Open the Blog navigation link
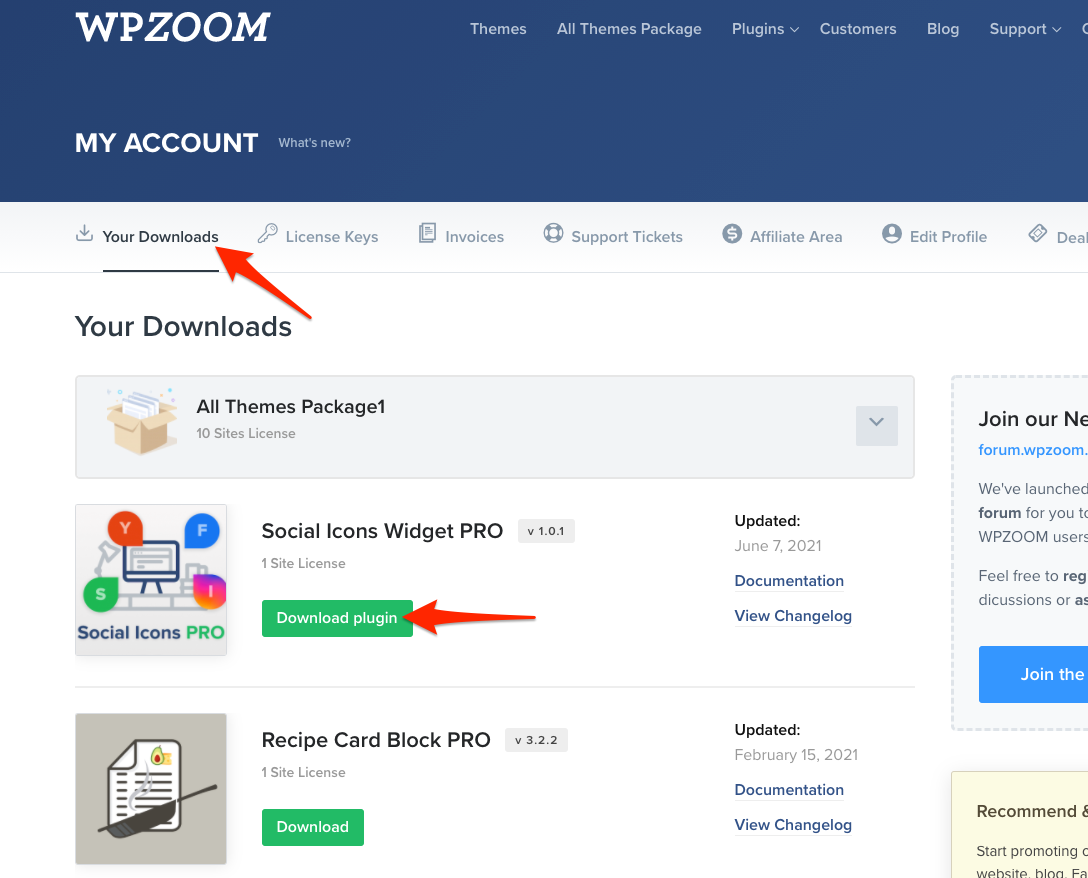 point(942,29)
